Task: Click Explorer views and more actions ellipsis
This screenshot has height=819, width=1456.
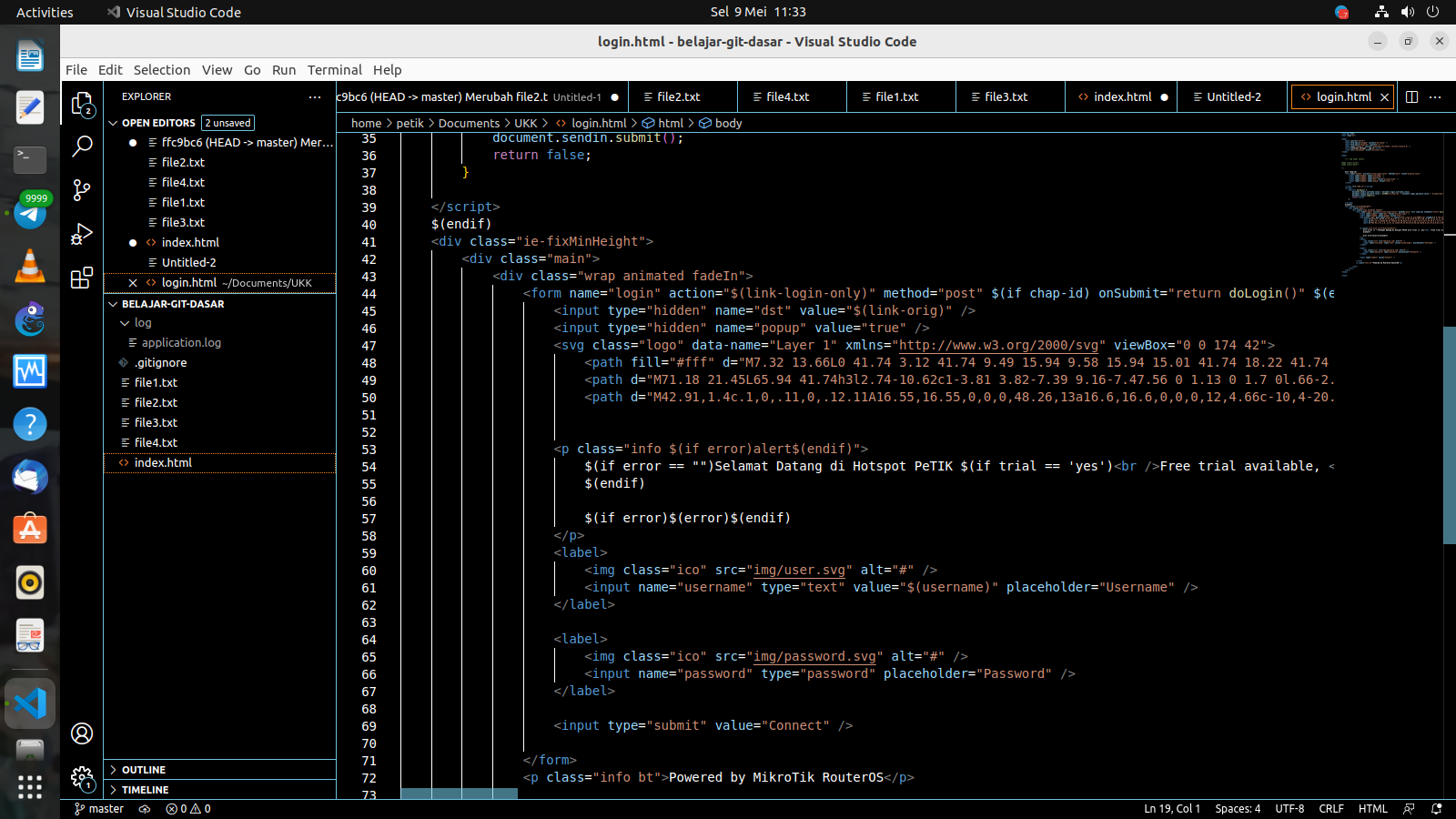Action: (x=315, y=96)
